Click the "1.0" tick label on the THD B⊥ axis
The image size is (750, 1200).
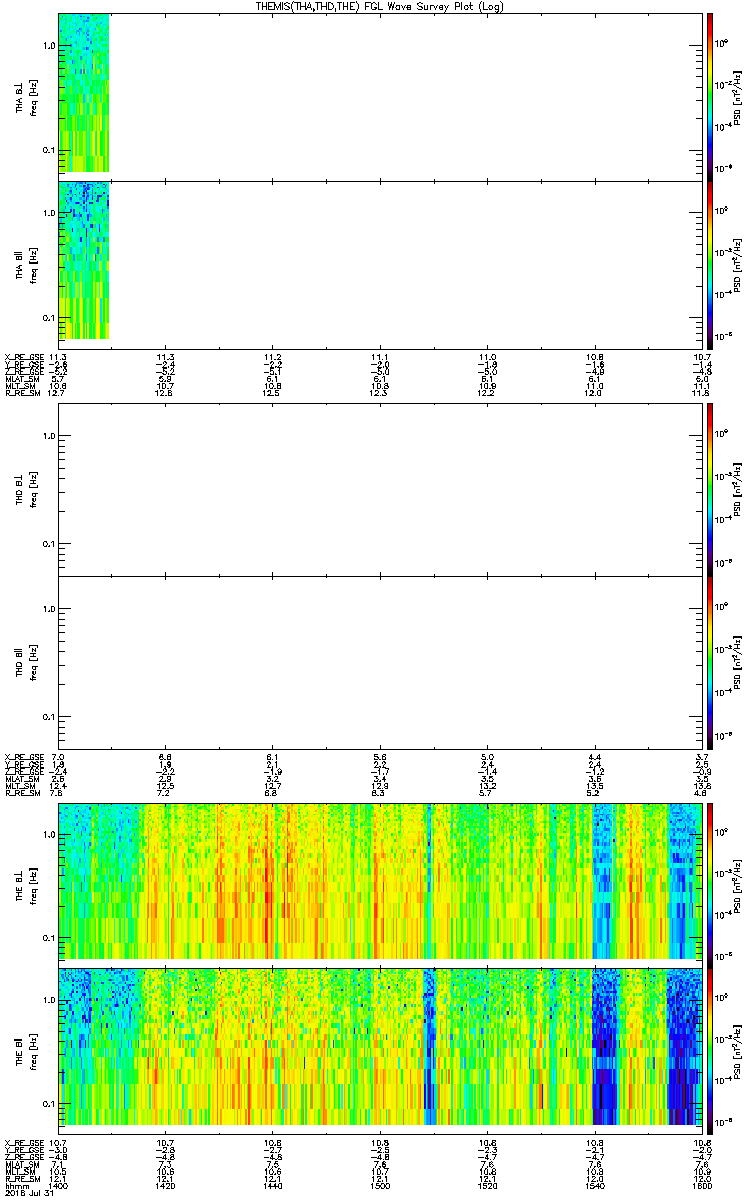pos(49,436)
